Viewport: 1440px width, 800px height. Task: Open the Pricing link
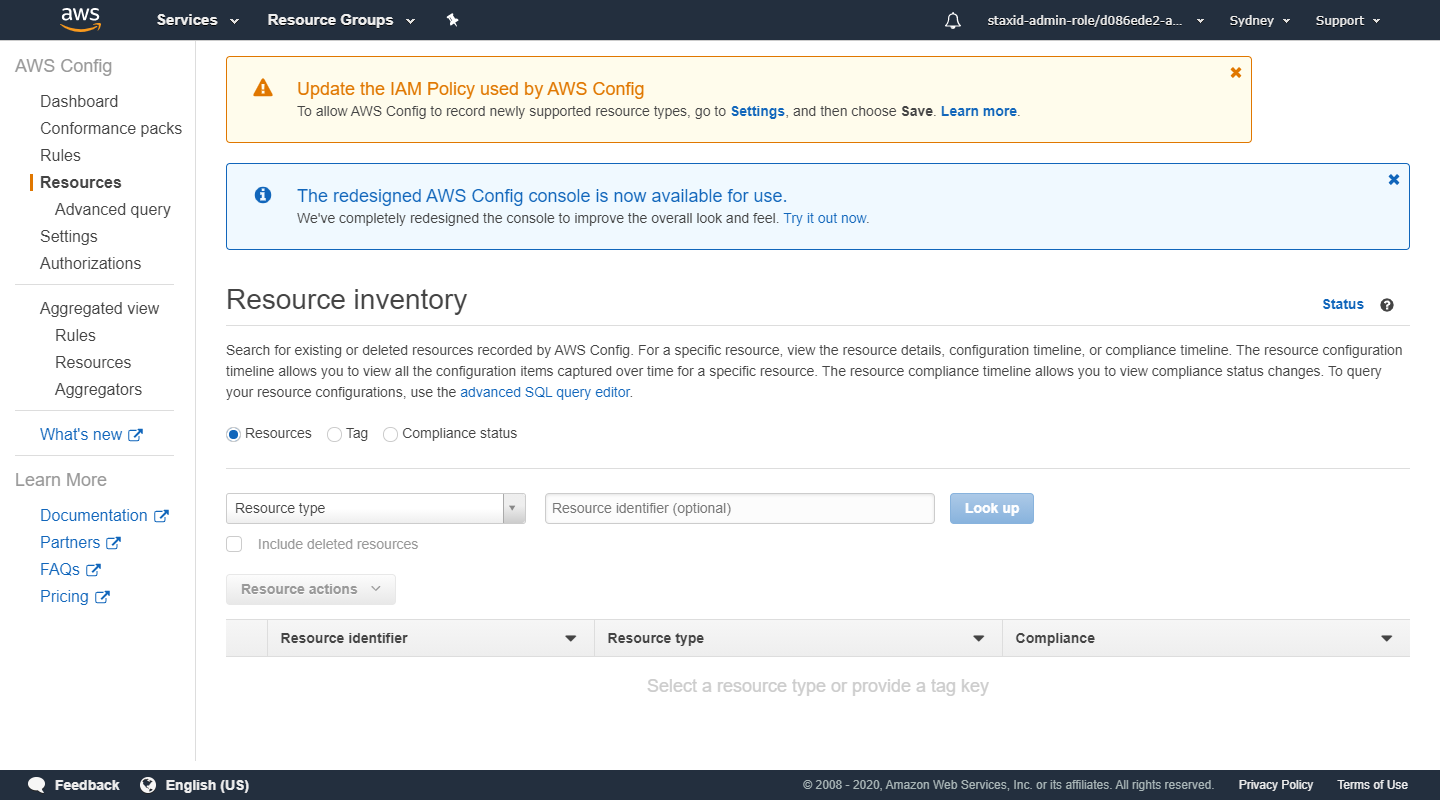[x=64, y=596]
